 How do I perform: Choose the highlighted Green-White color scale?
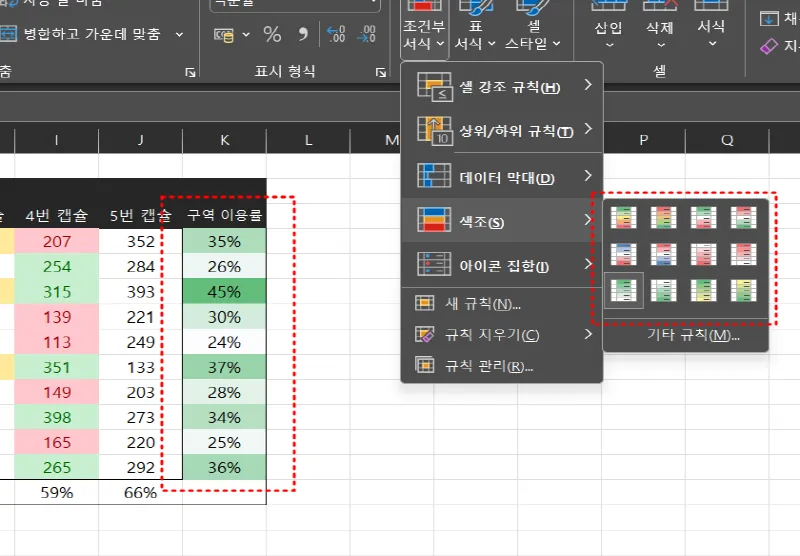point(623,291)
